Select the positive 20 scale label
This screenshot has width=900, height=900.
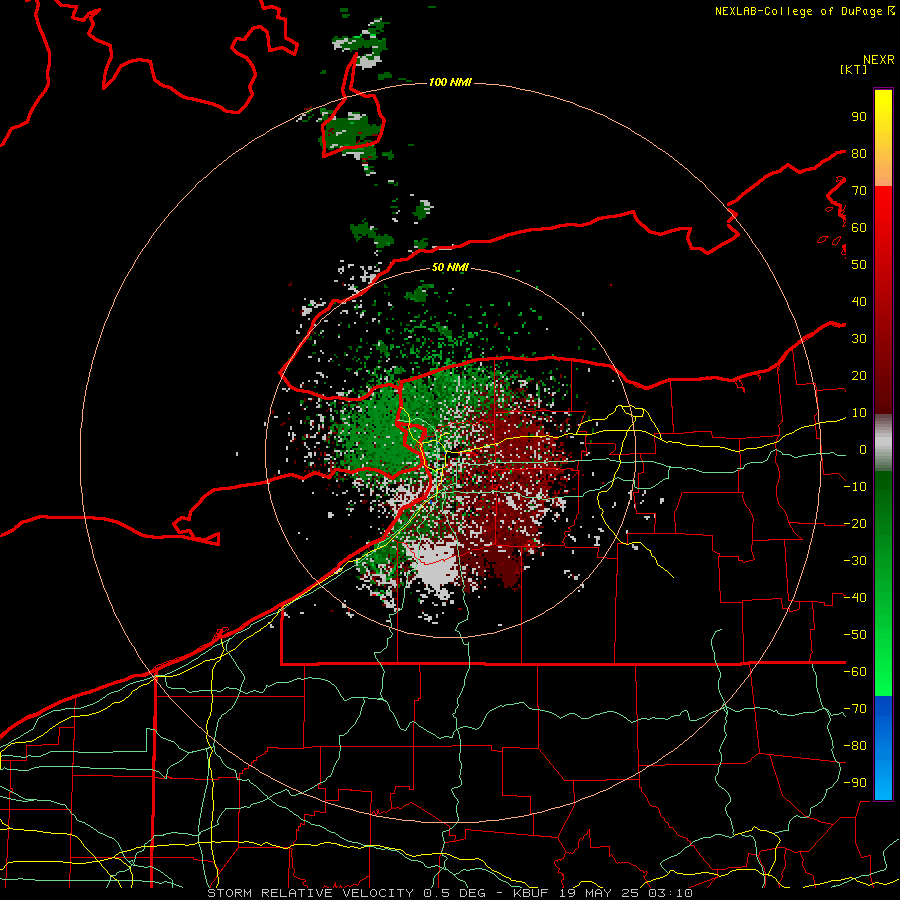point(859,375)
